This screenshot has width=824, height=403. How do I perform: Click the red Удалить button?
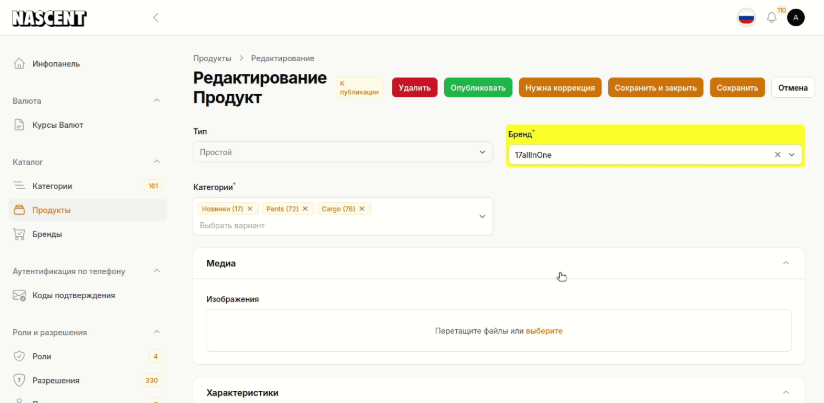coord(414,88)
